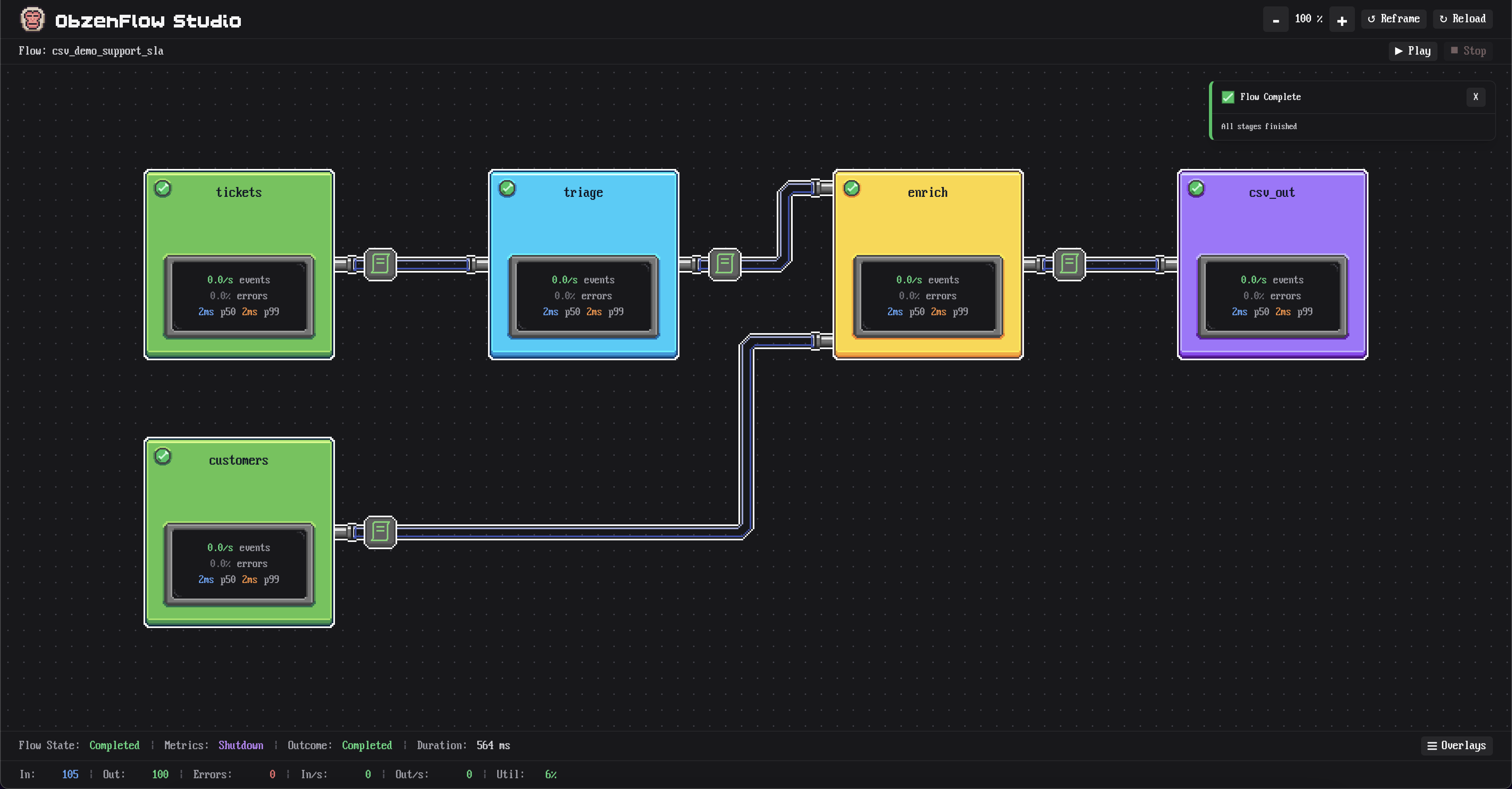Click the Metrics Shutdown status

(x=241, y=746)
